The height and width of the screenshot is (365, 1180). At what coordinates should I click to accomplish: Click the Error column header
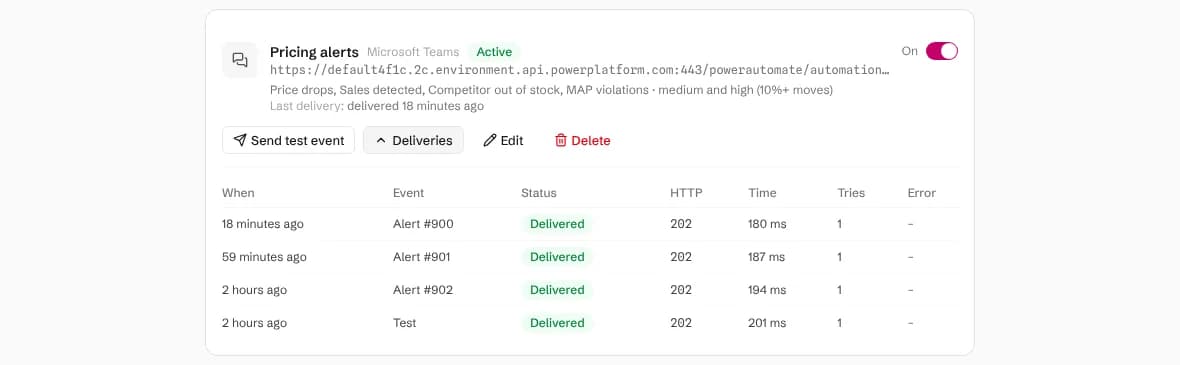[922, 193]
